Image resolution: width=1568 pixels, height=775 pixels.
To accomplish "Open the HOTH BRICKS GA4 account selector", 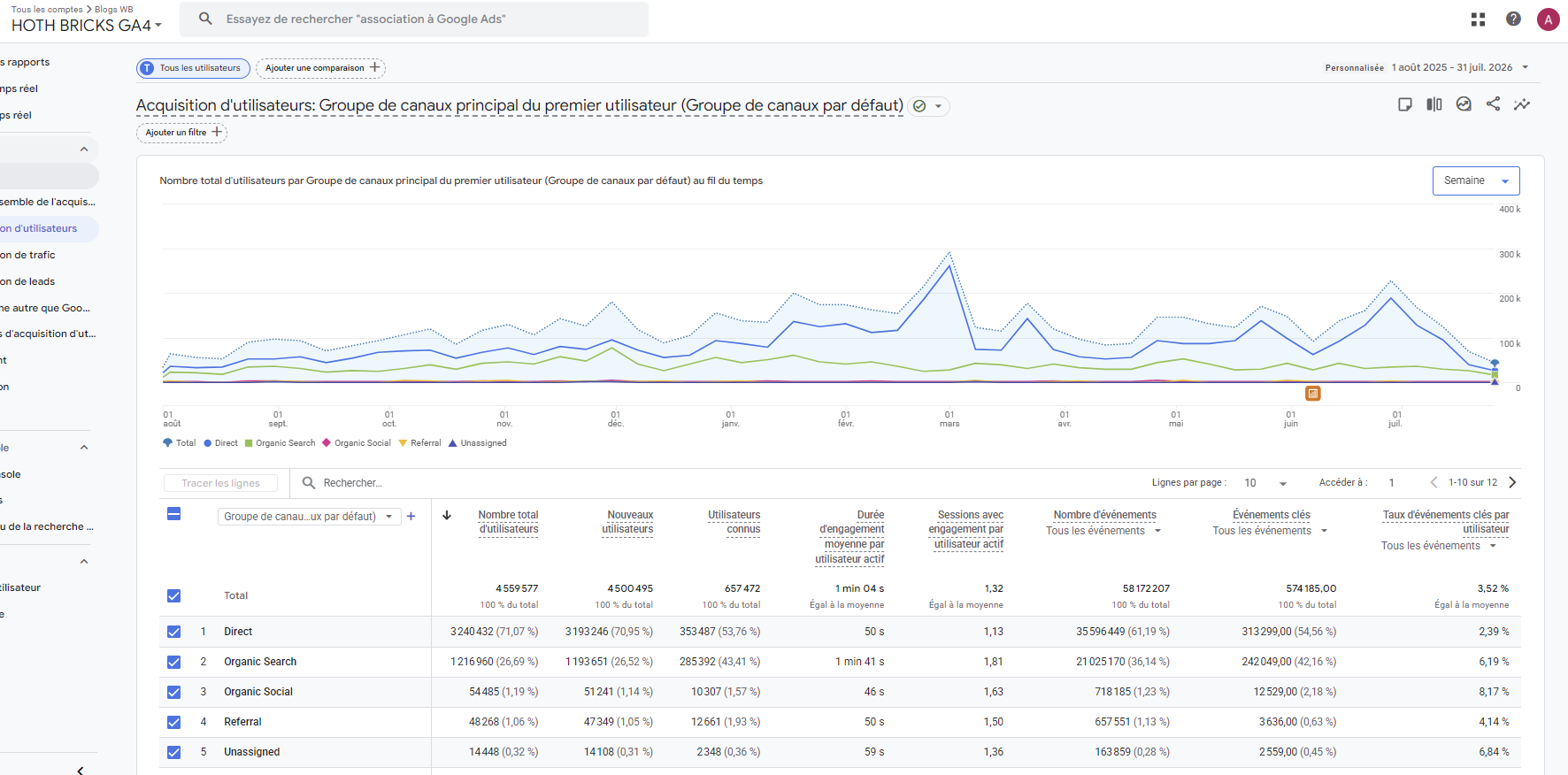I will (87, 26).
